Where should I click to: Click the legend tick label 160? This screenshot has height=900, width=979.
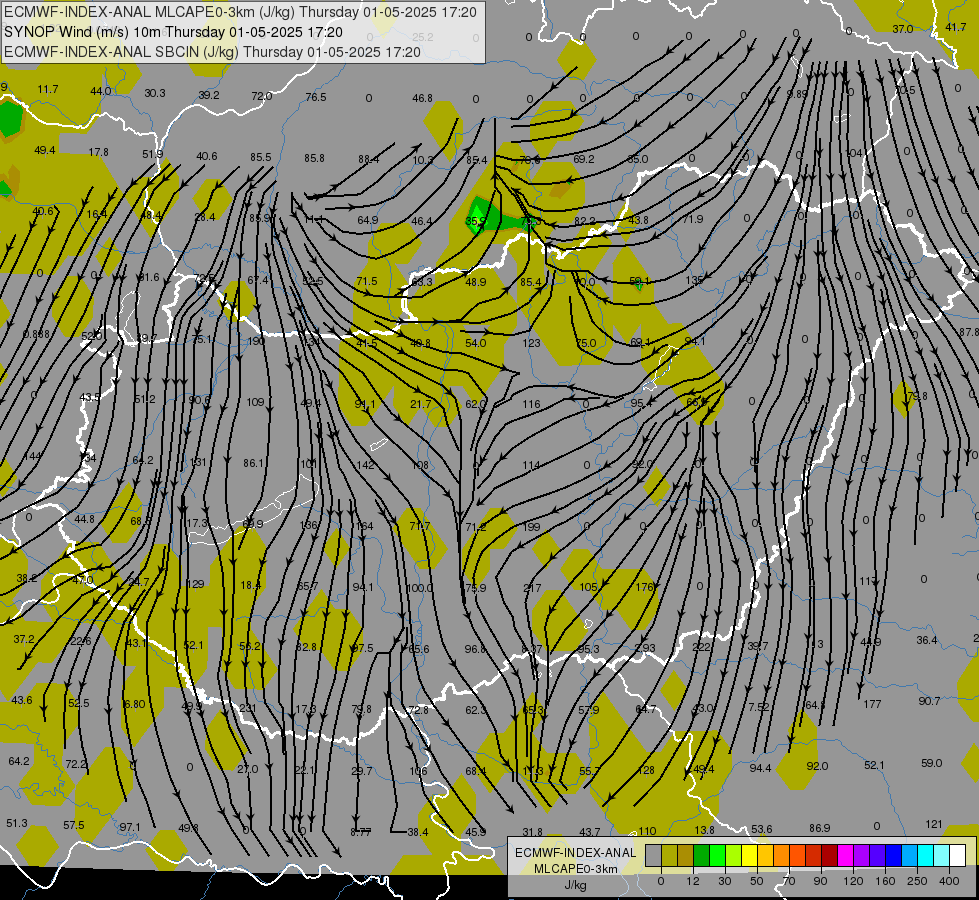tap(885, 881)
